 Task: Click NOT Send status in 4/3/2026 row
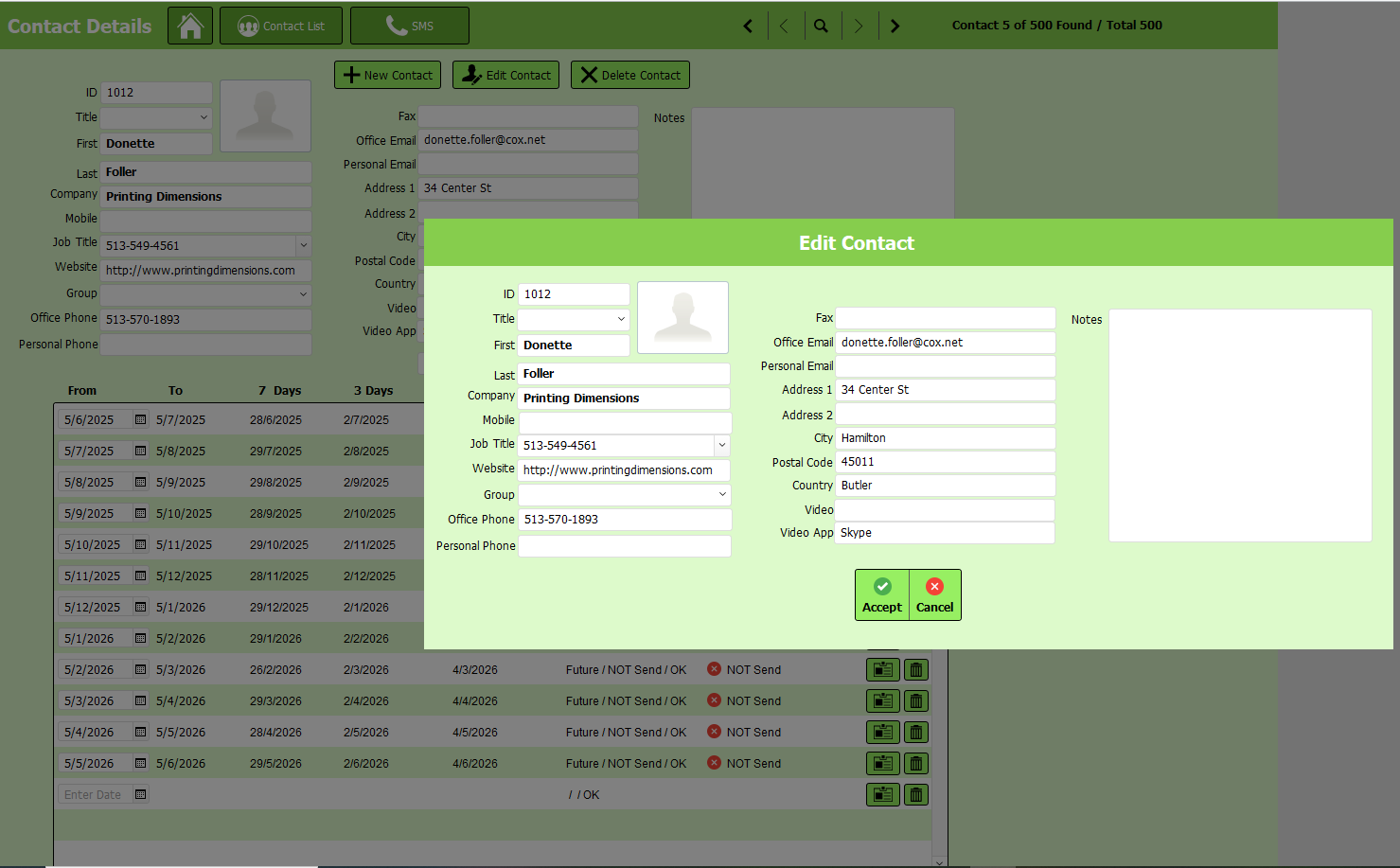coord(744,669)
